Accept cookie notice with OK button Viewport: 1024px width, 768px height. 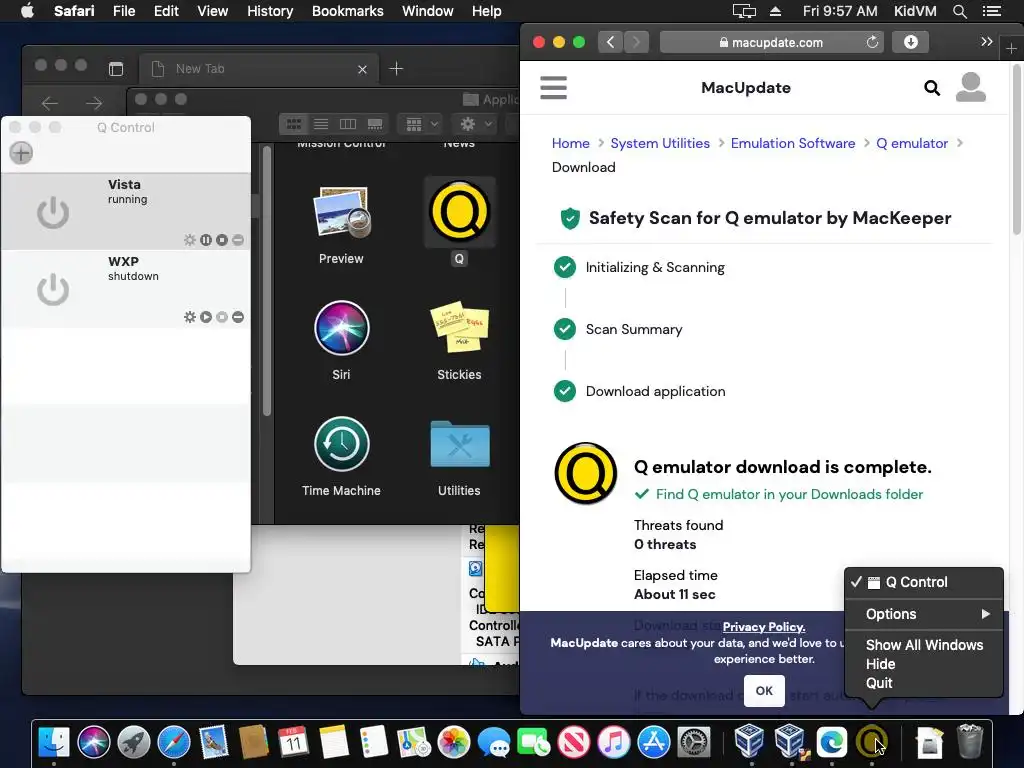point(764,690)
